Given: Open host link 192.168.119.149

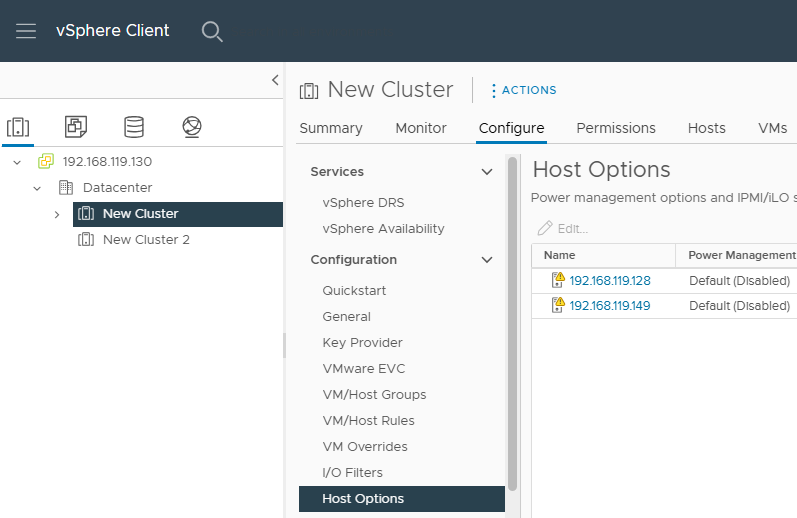Looking at the screenshot, I should [x=610, y=306].
